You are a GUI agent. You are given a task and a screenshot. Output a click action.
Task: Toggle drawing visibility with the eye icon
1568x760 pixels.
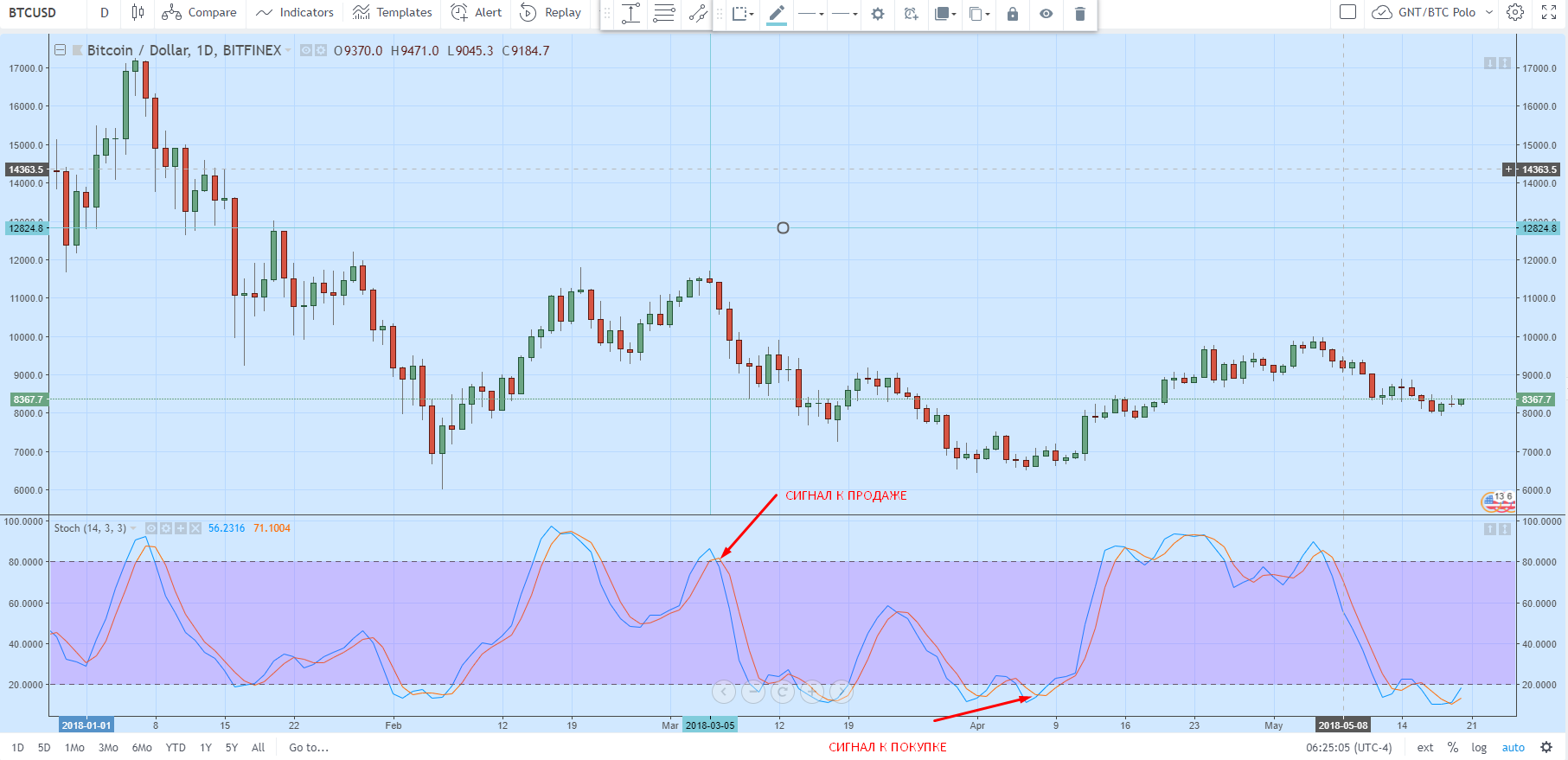(x=1046, y=14)
